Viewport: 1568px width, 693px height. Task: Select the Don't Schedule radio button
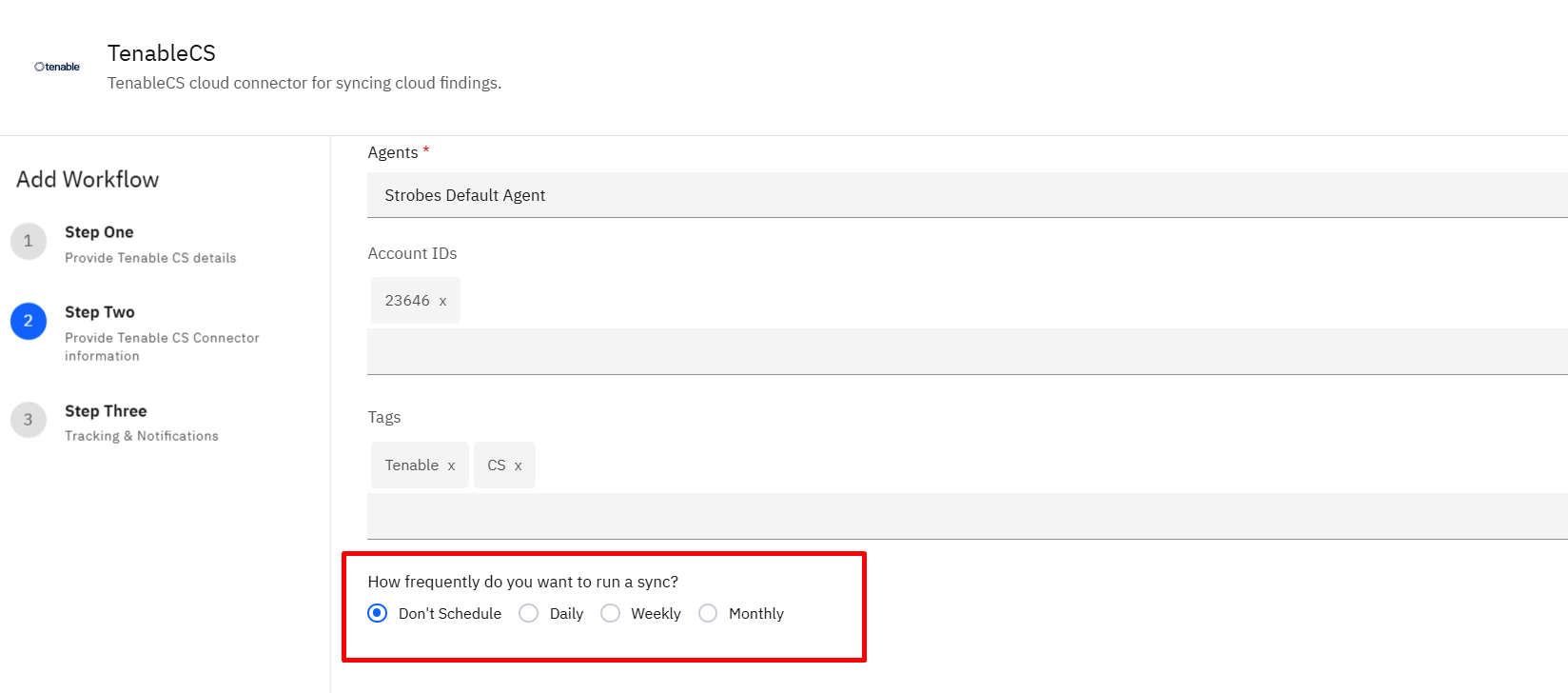point(378,613)
